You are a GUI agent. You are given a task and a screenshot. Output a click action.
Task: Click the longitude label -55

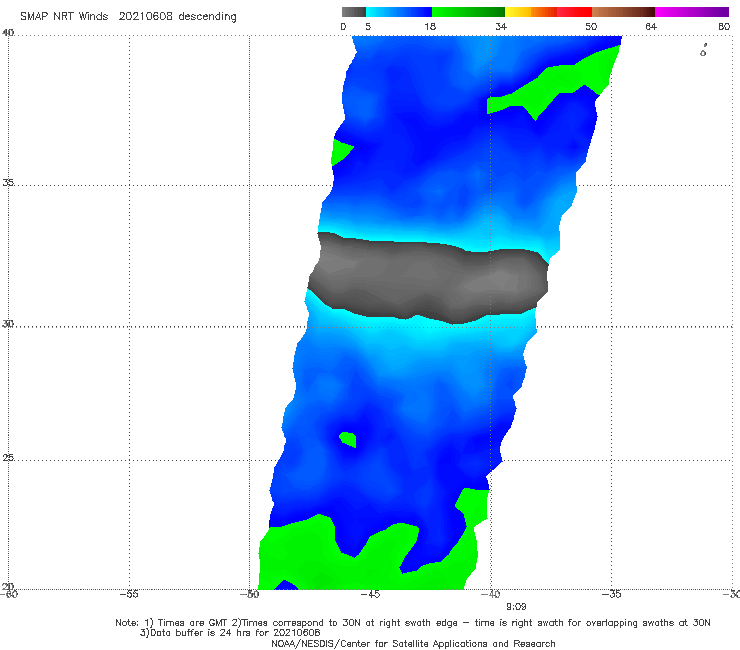click(129, 594)
